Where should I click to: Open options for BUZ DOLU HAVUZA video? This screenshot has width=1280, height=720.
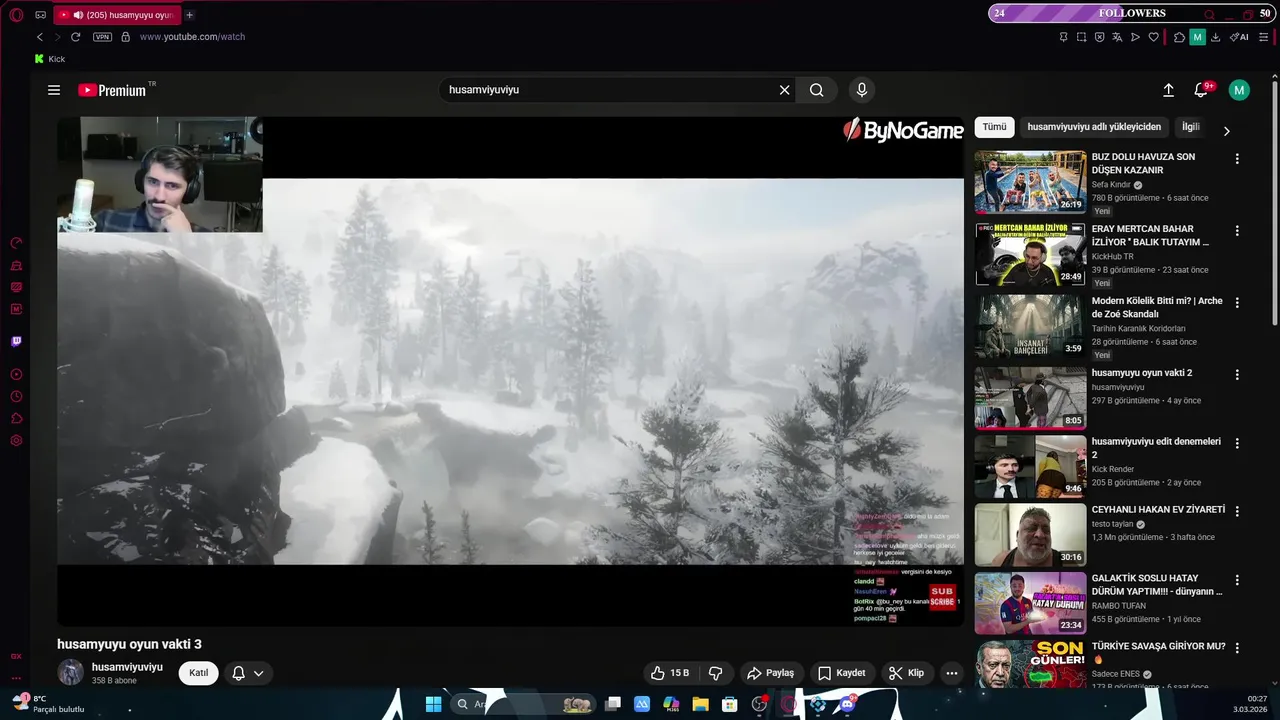[1237, 159]
